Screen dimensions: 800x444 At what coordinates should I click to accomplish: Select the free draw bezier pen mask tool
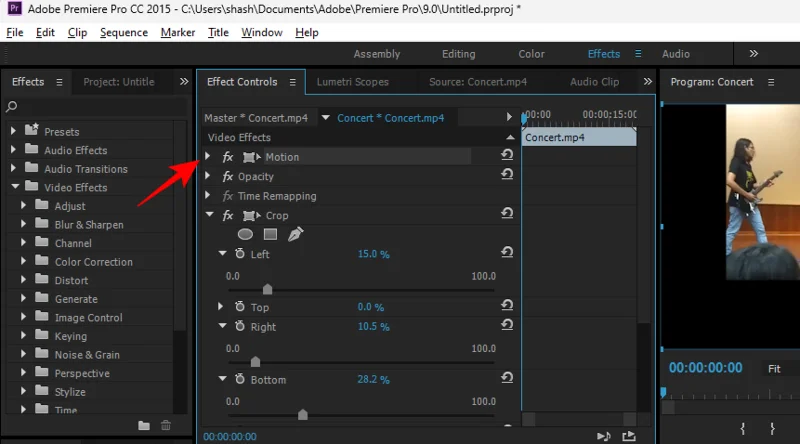[x=295, y=234]
